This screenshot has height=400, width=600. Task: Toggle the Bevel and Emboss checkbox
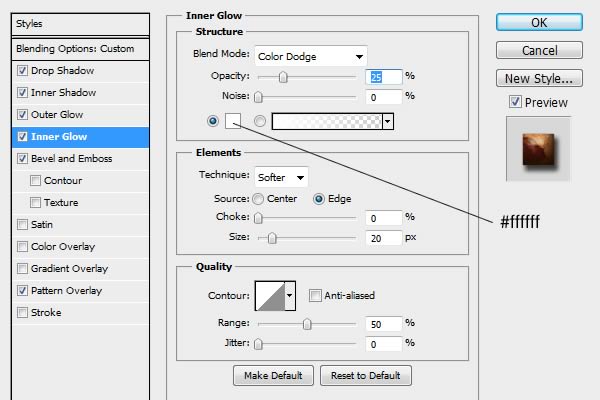[x=22, y=158]
